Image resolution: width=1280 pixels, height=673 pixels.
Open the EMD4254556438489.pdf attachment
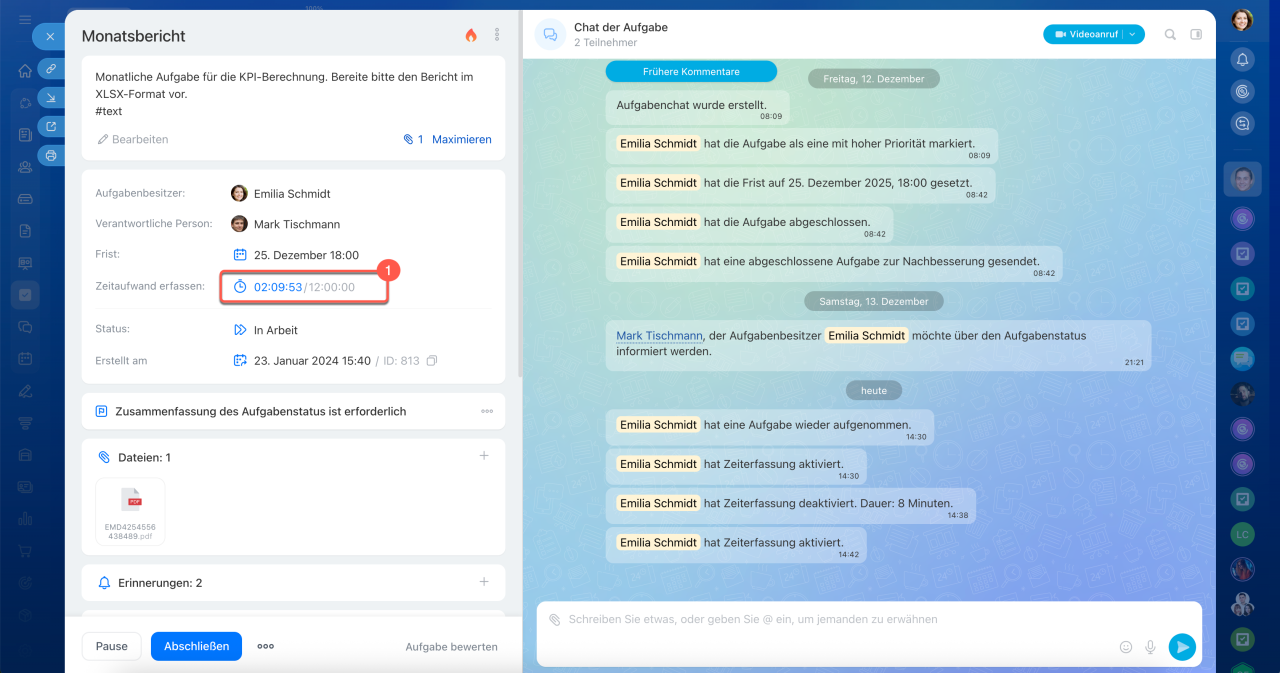(x=130, y=511)
